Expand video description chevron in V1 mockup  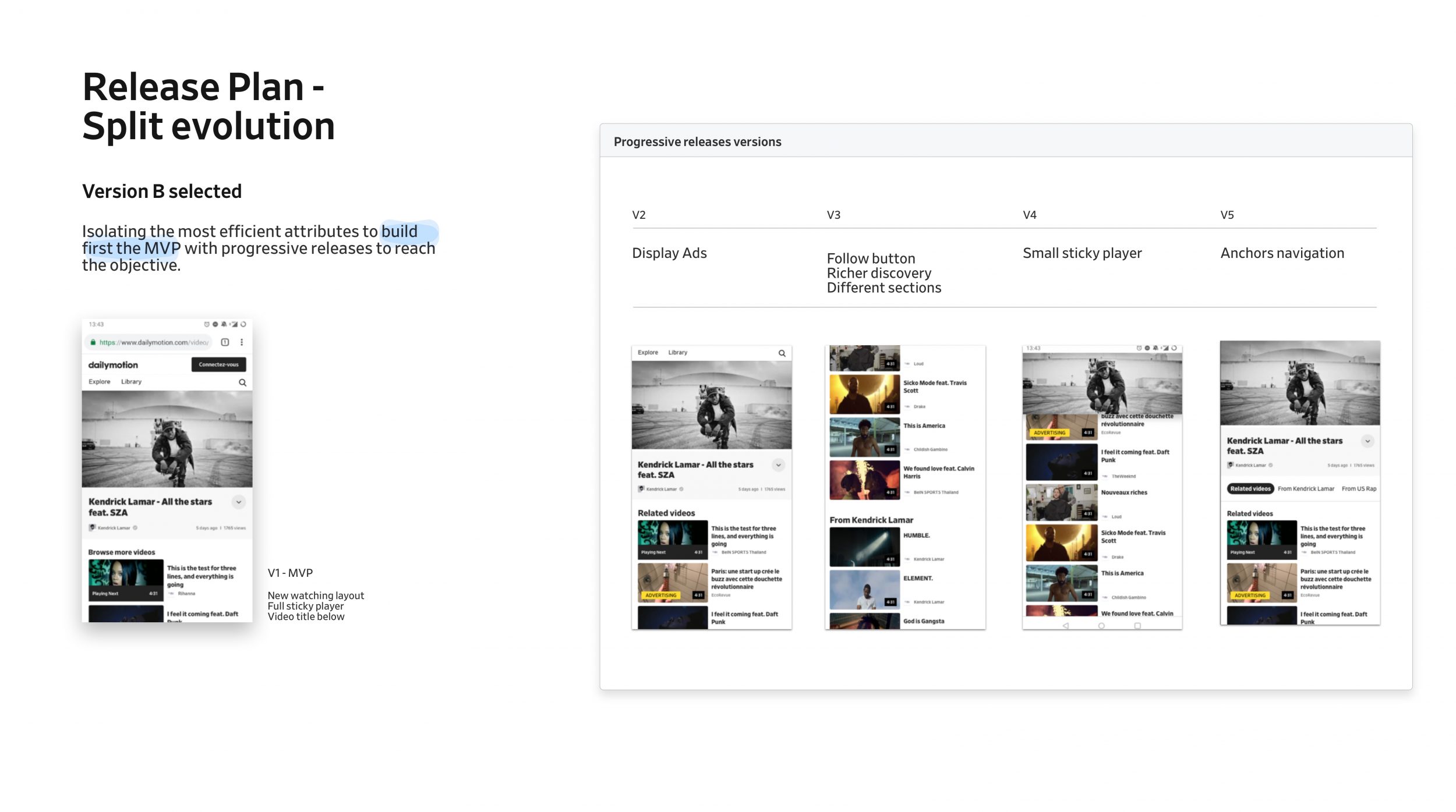coord(239,502)
